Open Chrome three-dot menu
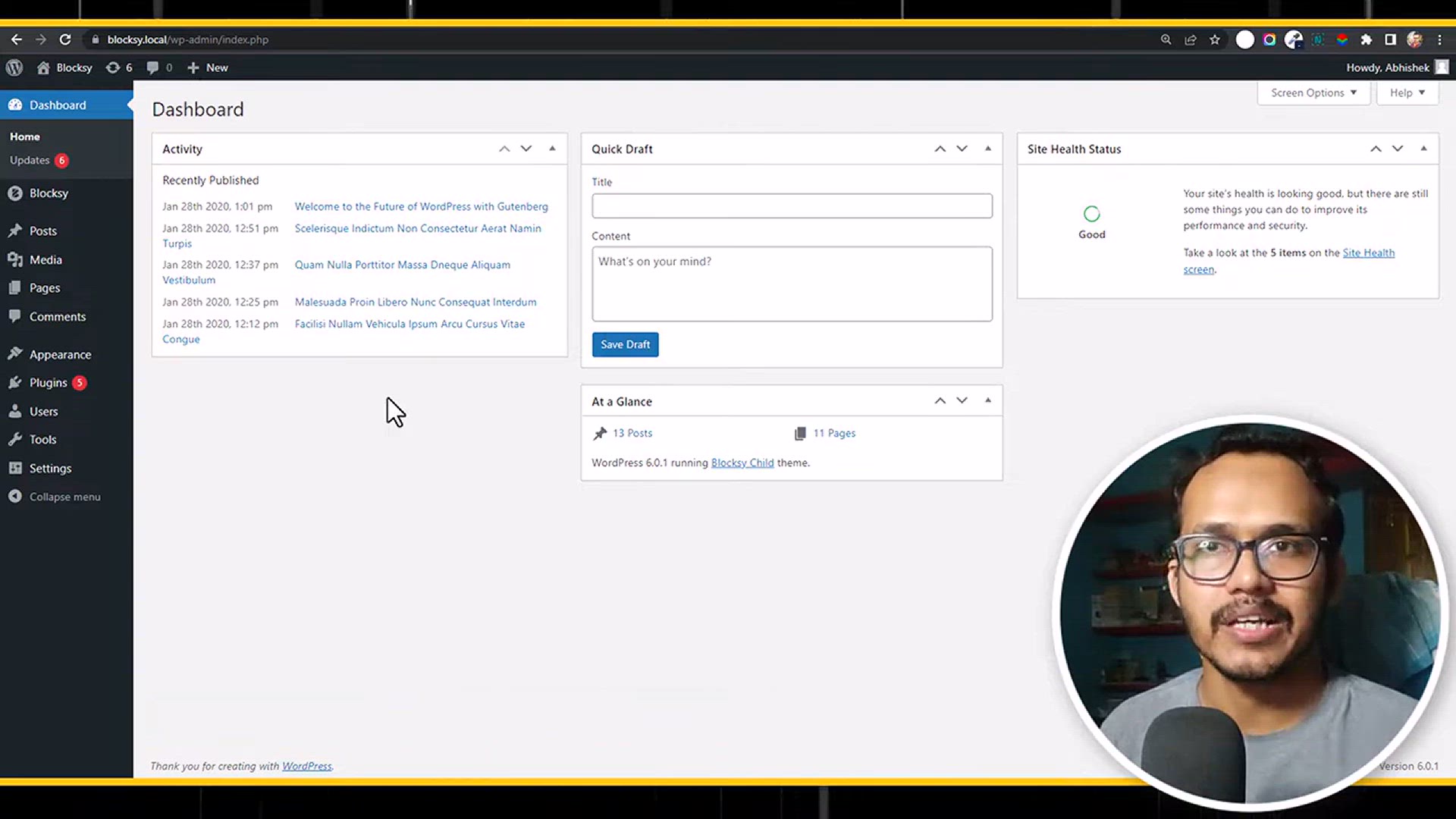Screen dimensions: 1456x819 click(x=1439, y=39)
